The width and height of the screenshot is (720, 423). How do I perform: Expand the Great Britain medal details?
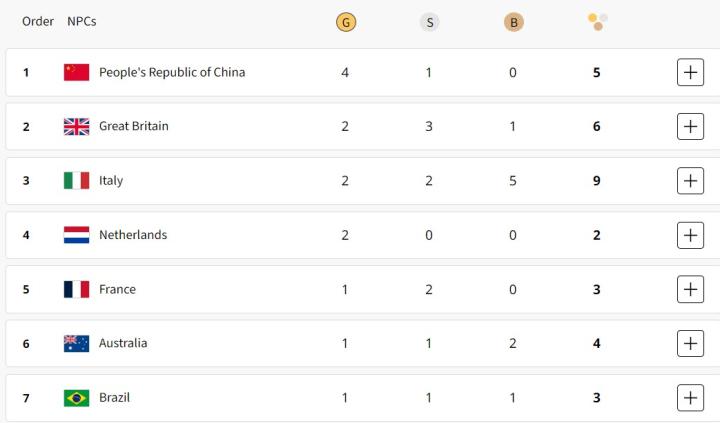[690, 126]
